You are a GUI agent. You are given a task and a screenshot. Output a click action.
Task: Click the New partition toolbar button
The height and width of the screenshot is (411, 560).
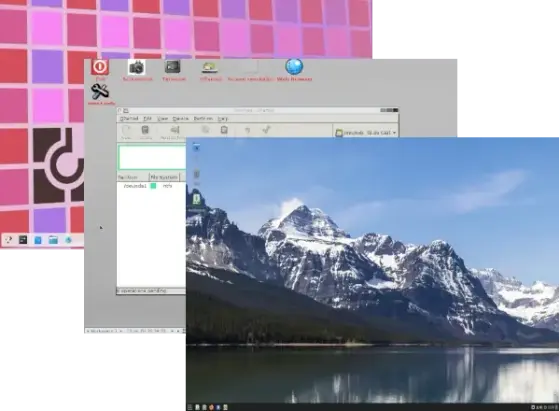pyautogui.click(x=126, y=132)
